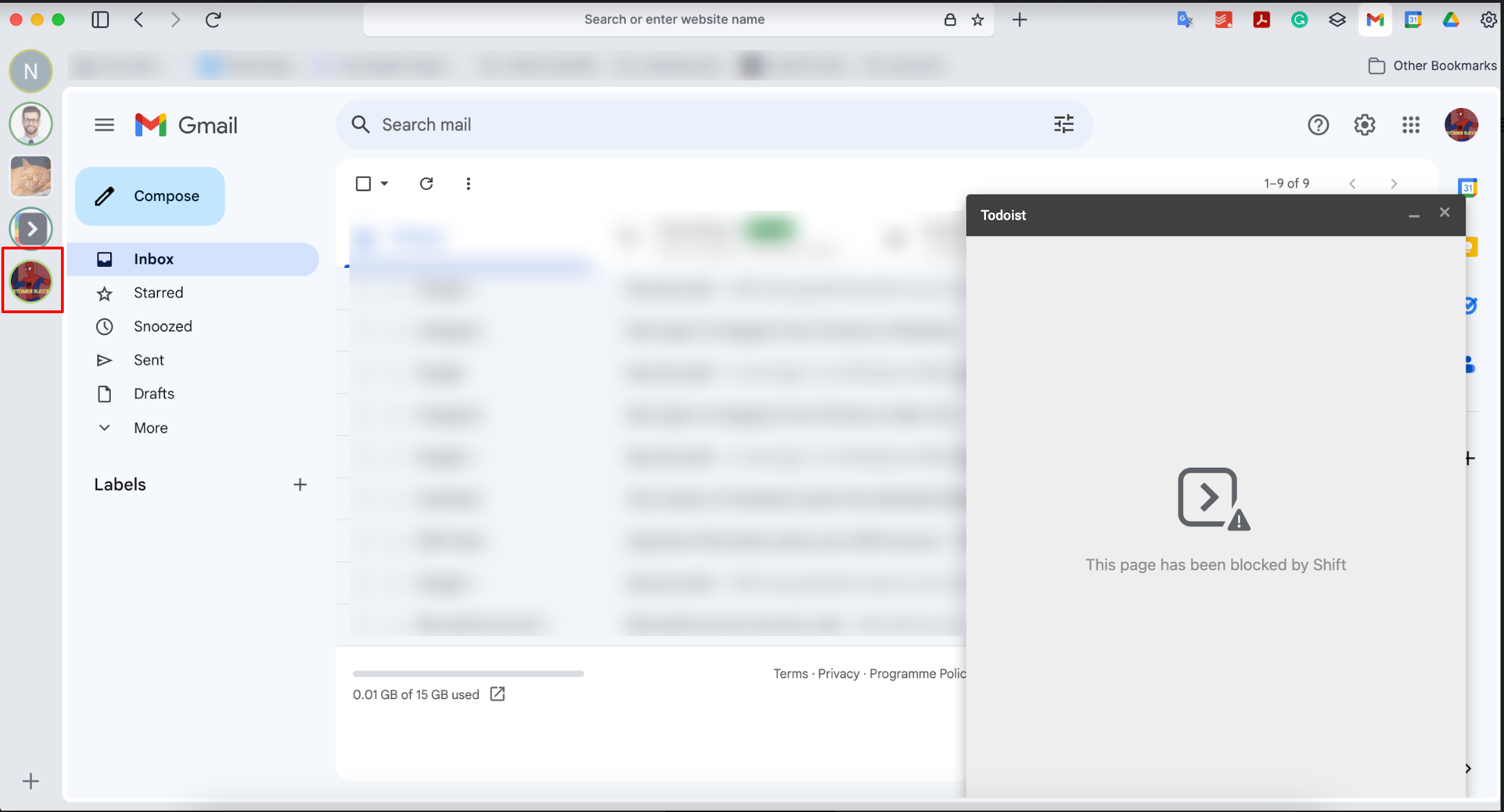Switch to Google Drive in the top toolbar

[x=1451, y=20]
